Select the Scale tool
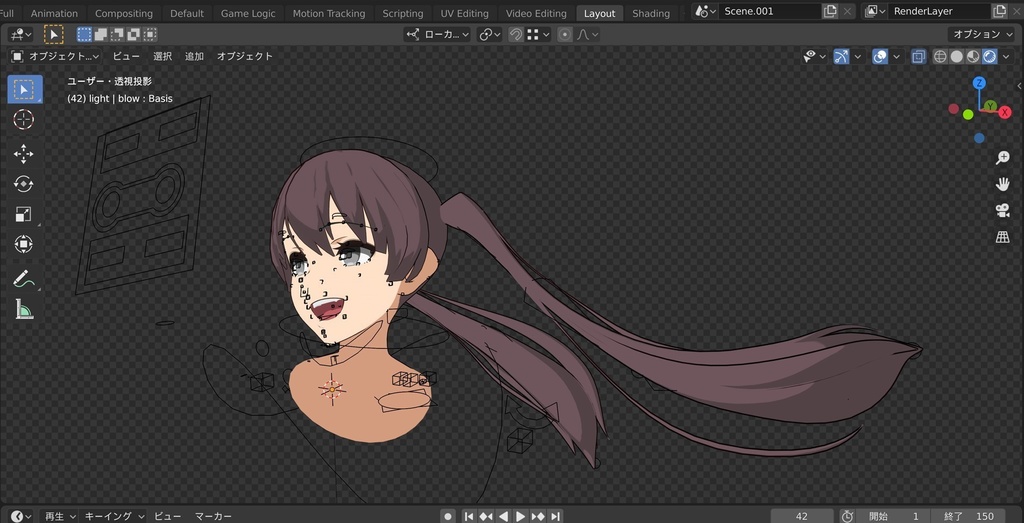This screenshot has height=523, width=1024. point(24,214)
